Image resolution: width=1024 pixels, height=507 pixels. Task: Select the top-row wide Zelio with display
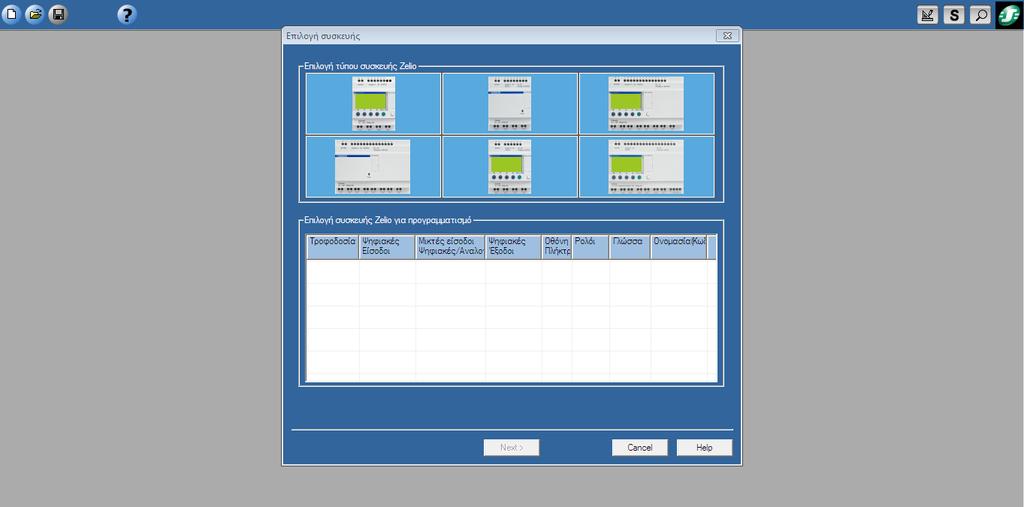(647, 103)
